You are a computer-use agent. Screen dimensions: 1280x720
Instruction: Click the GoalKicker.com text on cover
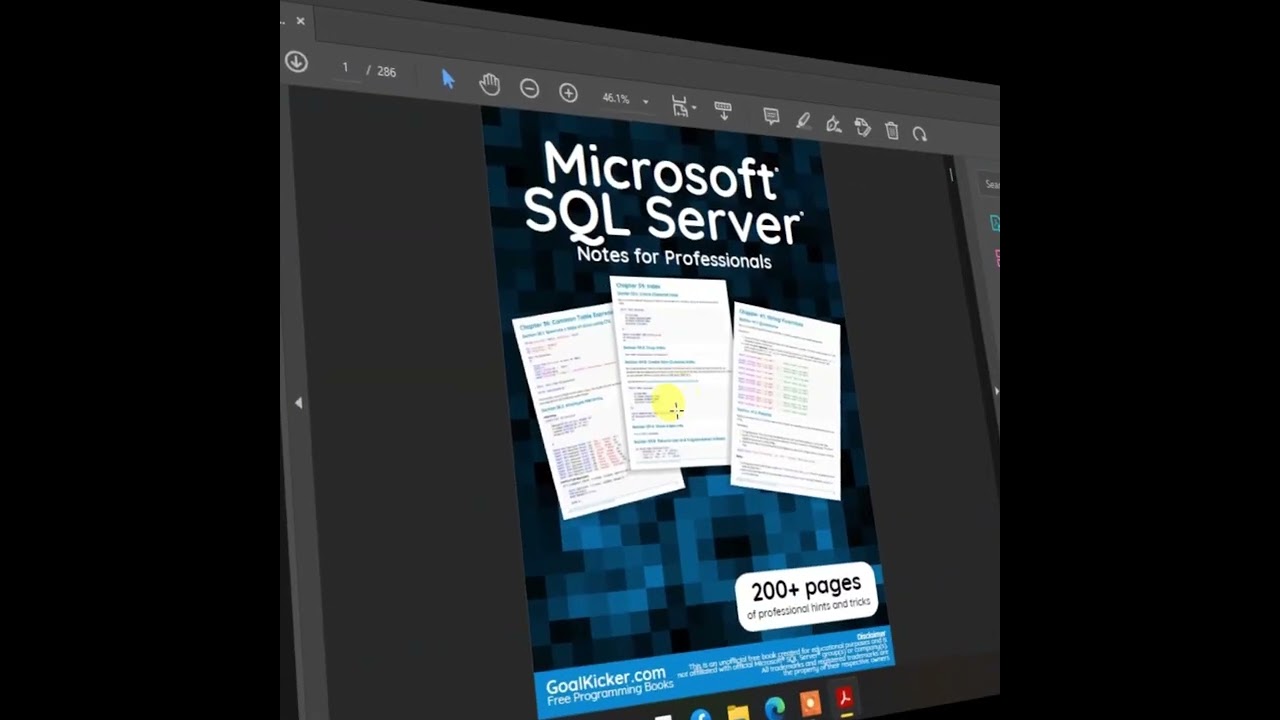tap(604, 682)
